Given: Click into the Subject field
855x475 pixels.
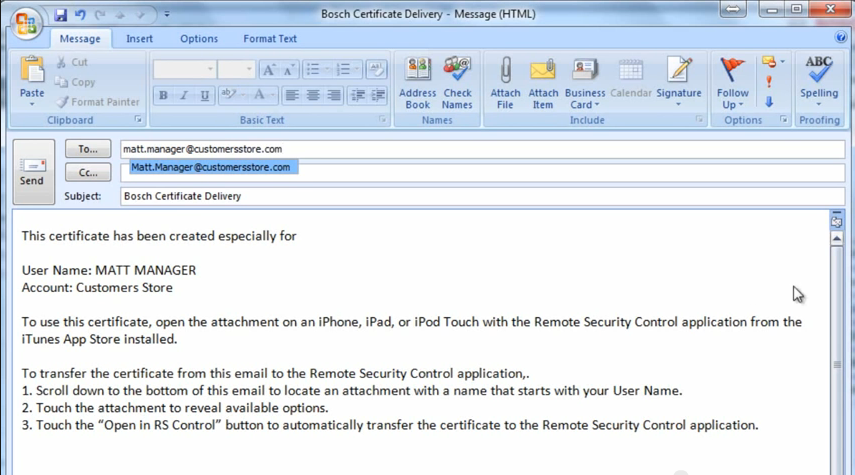Looking at the screenshot, I should point(483,196).
